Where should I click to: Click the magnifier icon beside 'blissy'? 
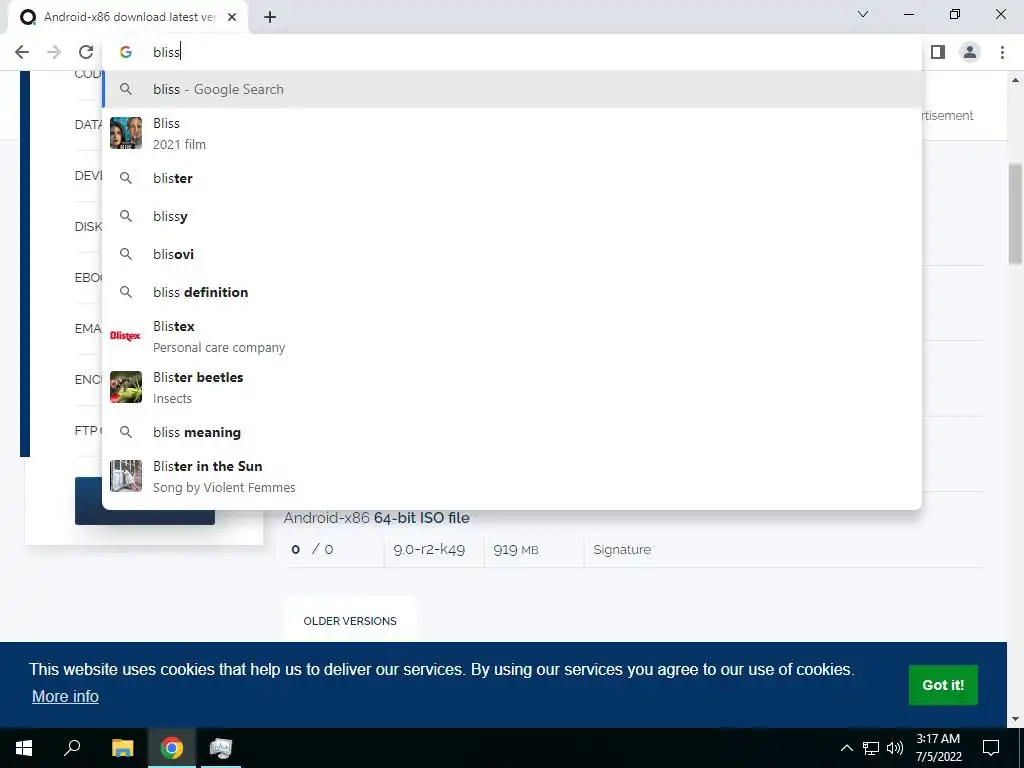[126, 216]
